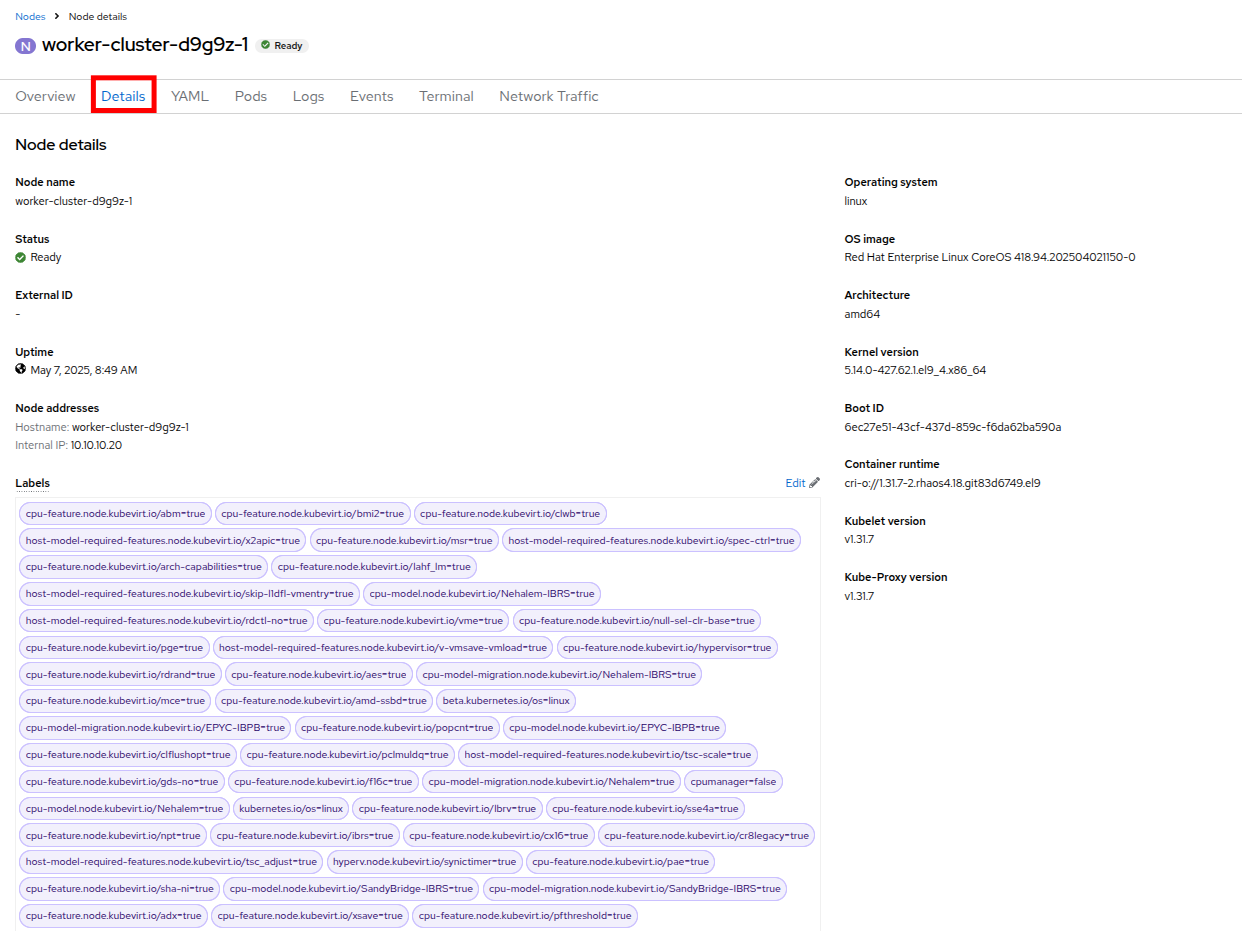This screenshot has height=931, width=1242.
Task: Click the hyperv synictimer=true label
Action: 424,861
